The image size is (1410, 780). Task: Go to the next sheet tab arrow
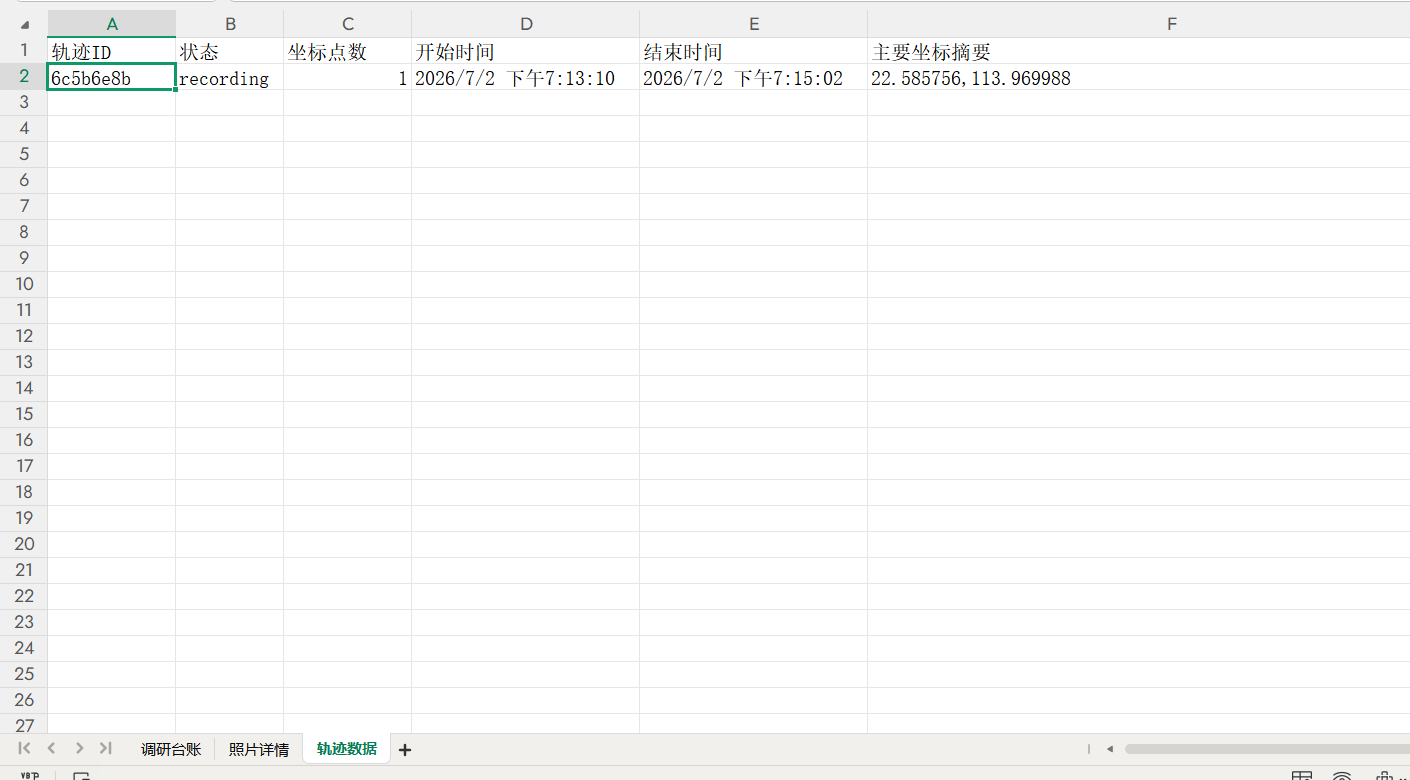click(x=79, y=748)
